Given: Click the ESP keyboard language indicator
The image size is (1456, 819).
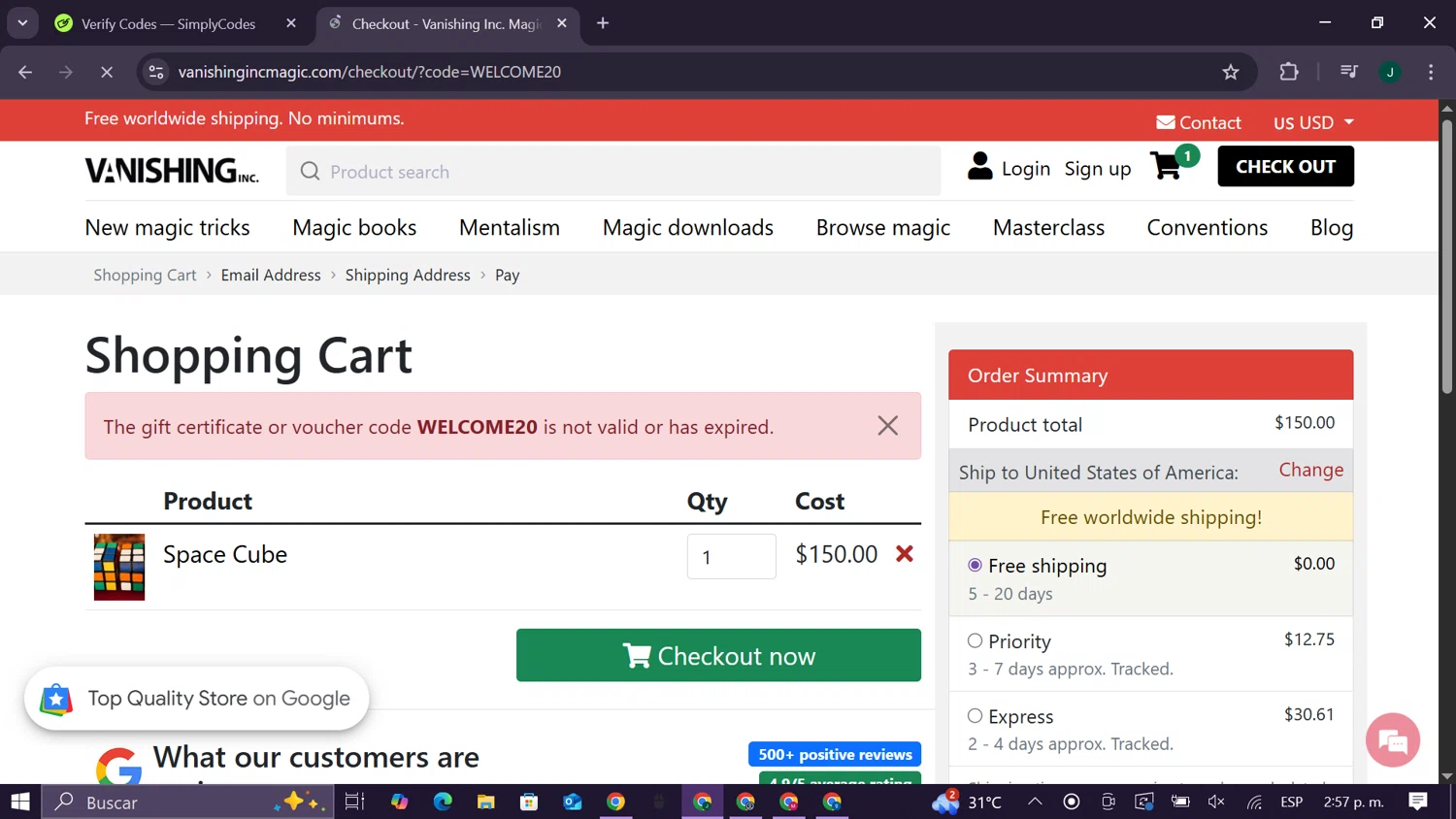Looking at the screenshot, I should (1291, 802).
